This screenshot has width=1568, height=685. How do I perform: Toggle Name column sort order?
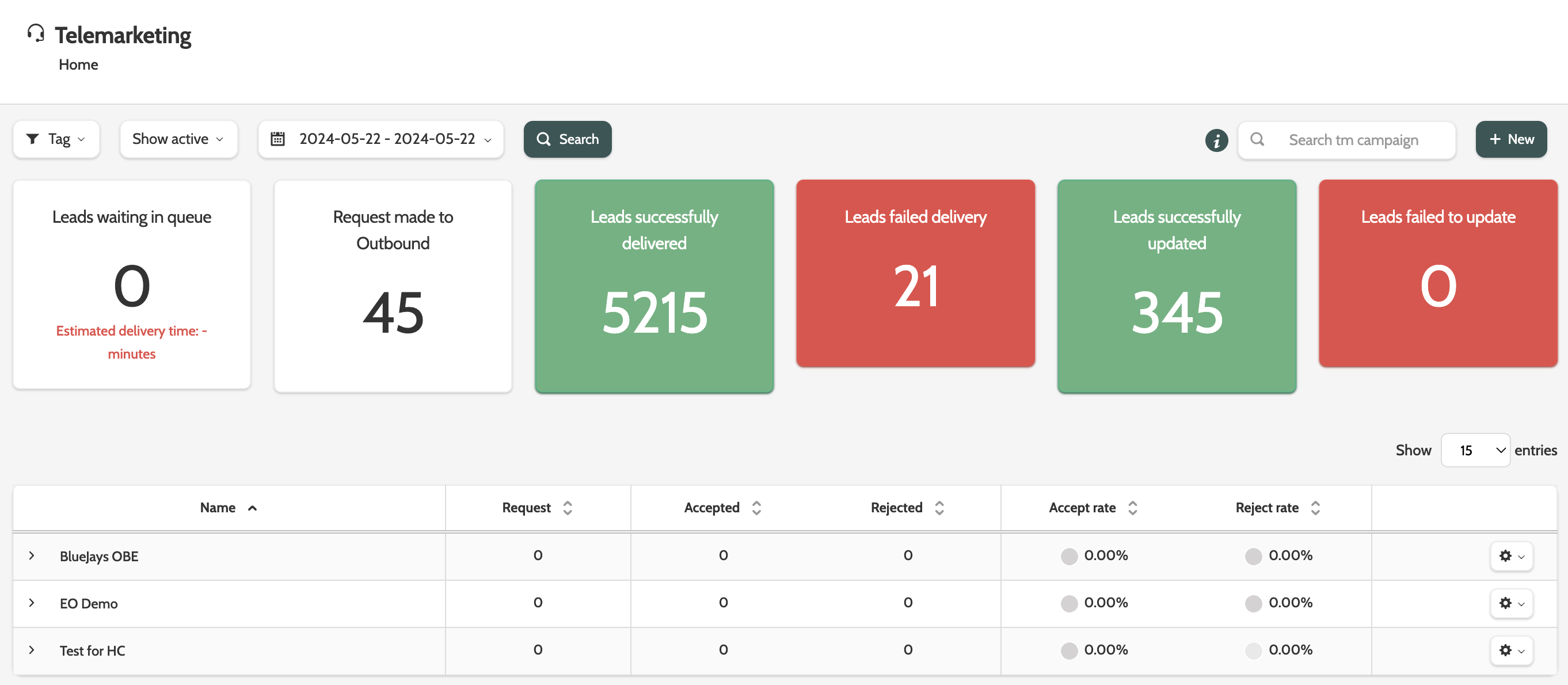click(x=252, y=508)
